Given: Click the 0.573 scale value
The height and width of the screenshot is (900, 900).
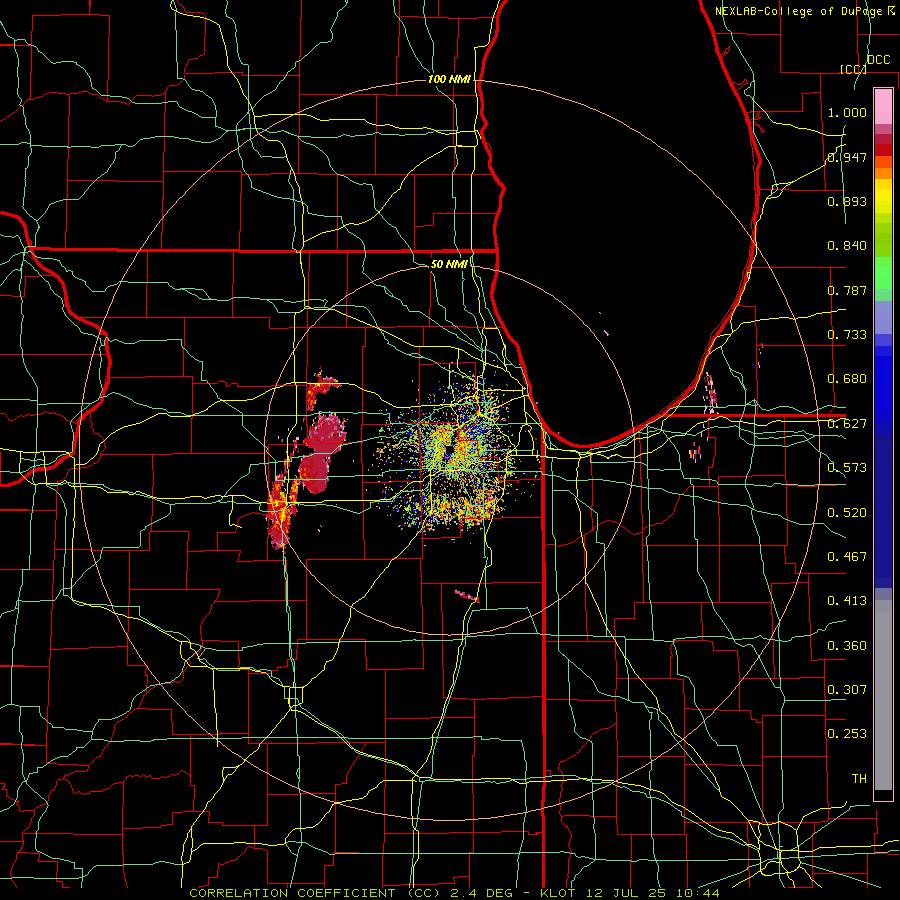Looking at the screenshot, I should pyautogui.click(x=847, y=468).
